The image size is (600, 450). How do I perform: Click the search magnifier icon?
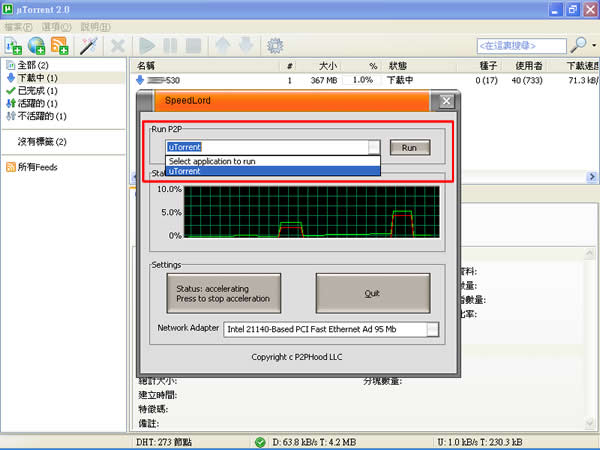tap(578, 45)
